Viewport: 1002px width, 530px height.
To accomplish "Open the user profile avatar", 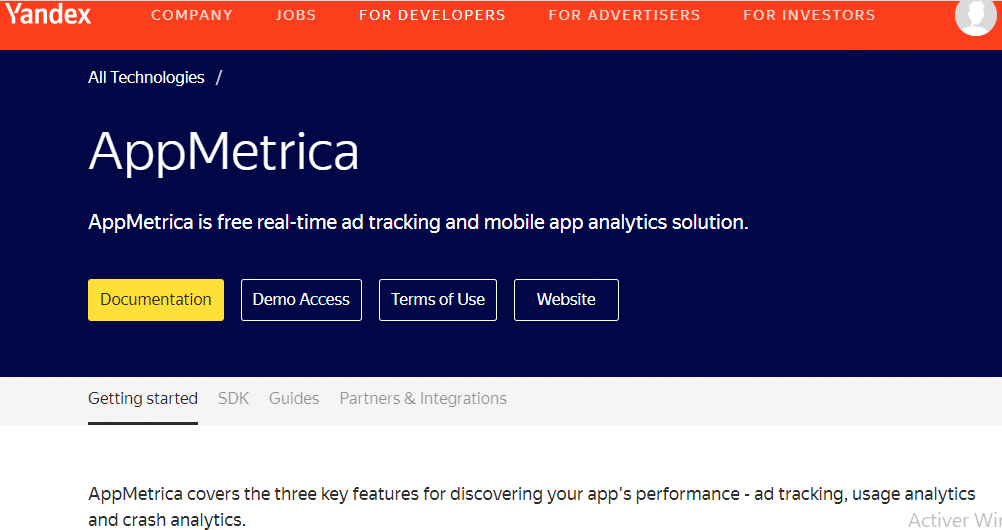I will coord(975,15).
